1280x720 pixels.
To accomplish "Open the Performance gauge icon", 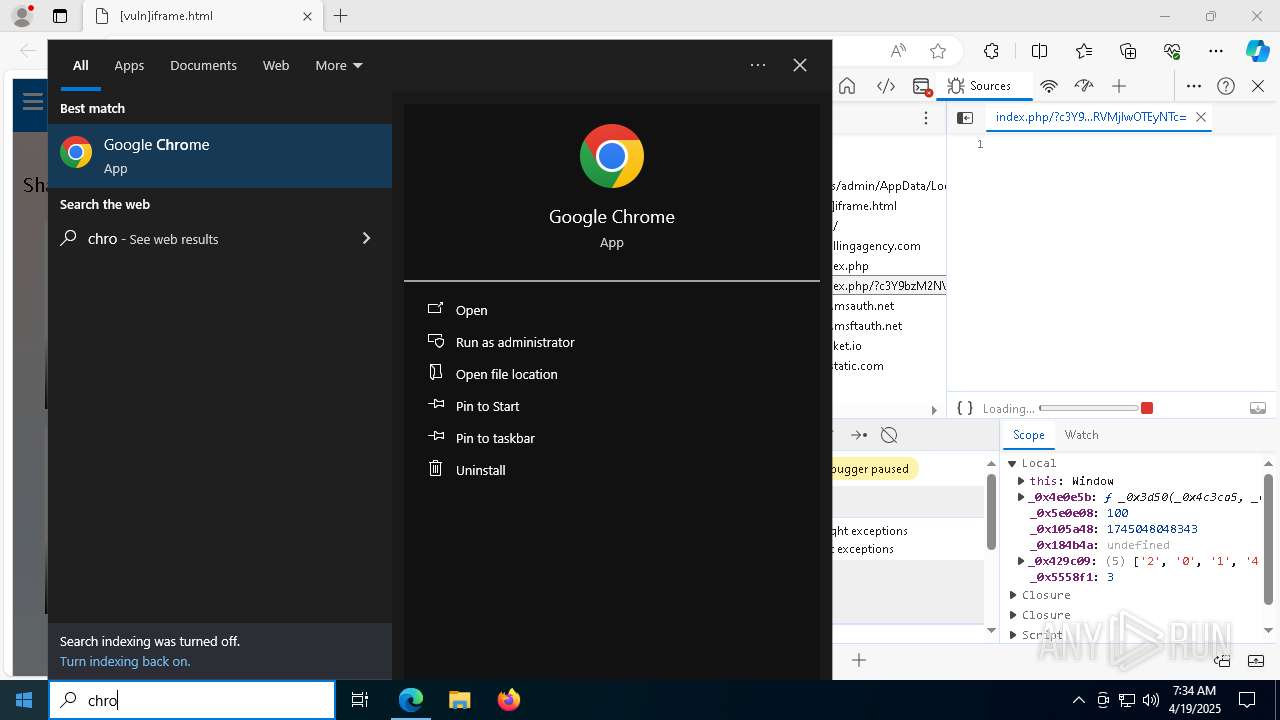I will pos(1084,86).
